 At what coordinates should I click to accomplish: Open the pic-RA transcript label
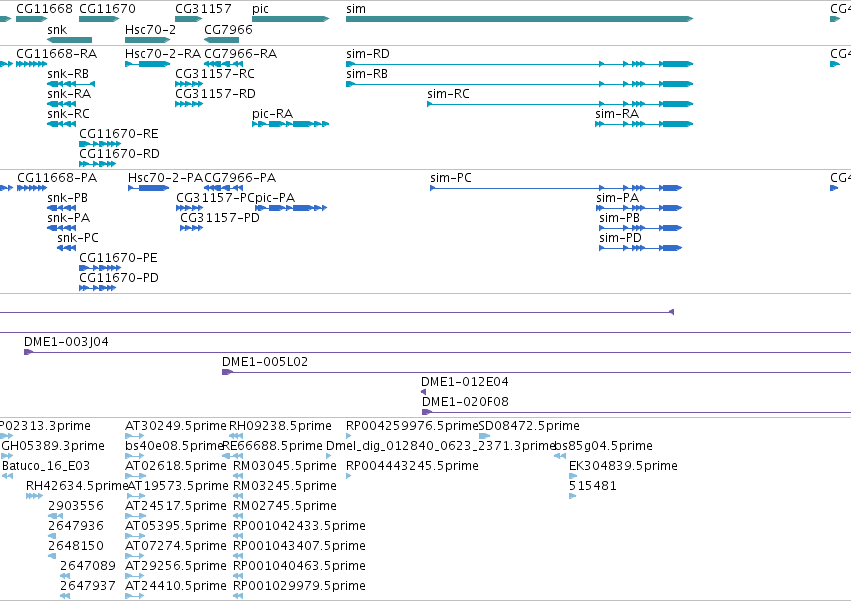(x=272, y=114)
